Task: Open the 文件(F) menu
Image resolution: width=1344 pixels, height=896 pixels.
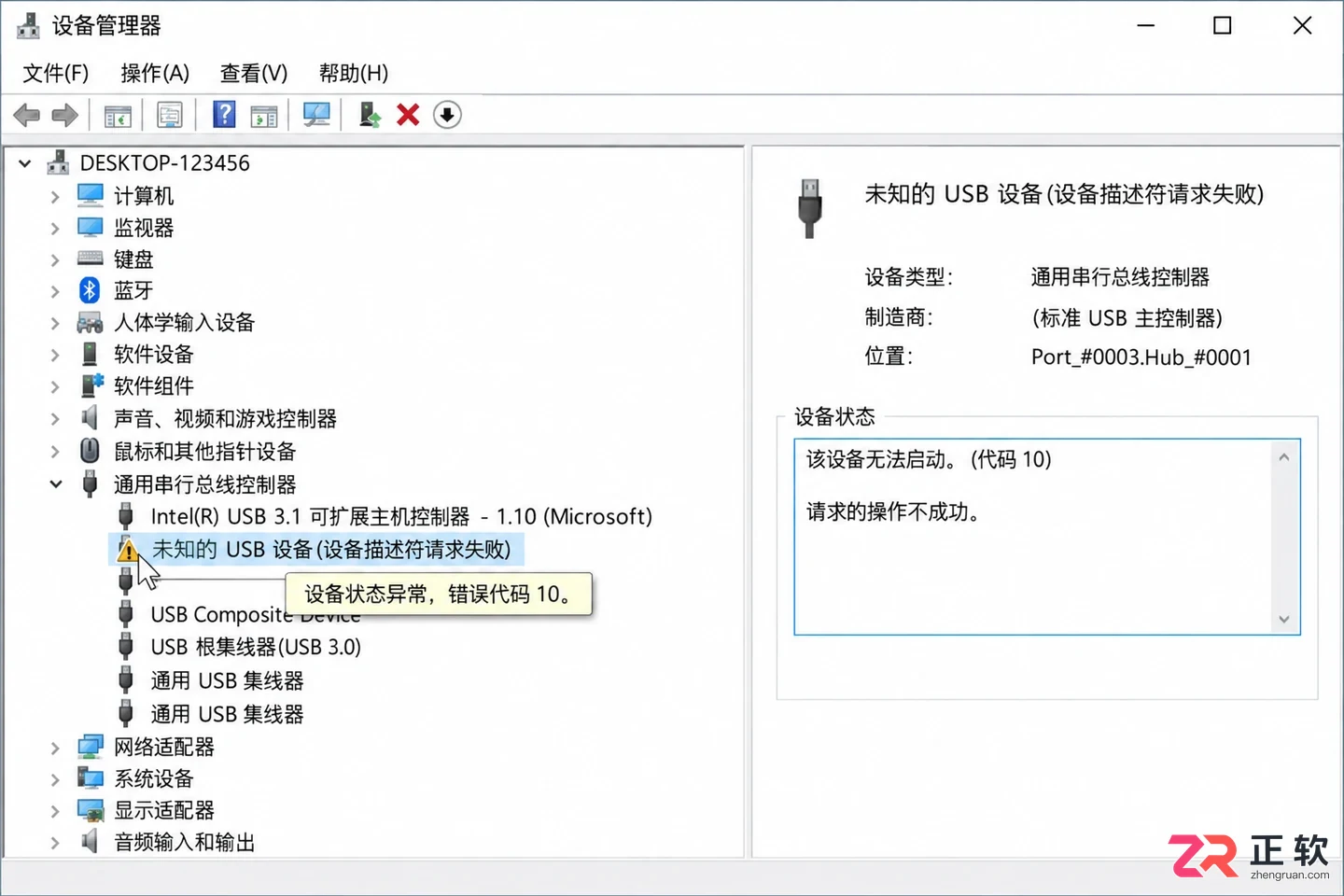Action: click(x=56, y=73)
